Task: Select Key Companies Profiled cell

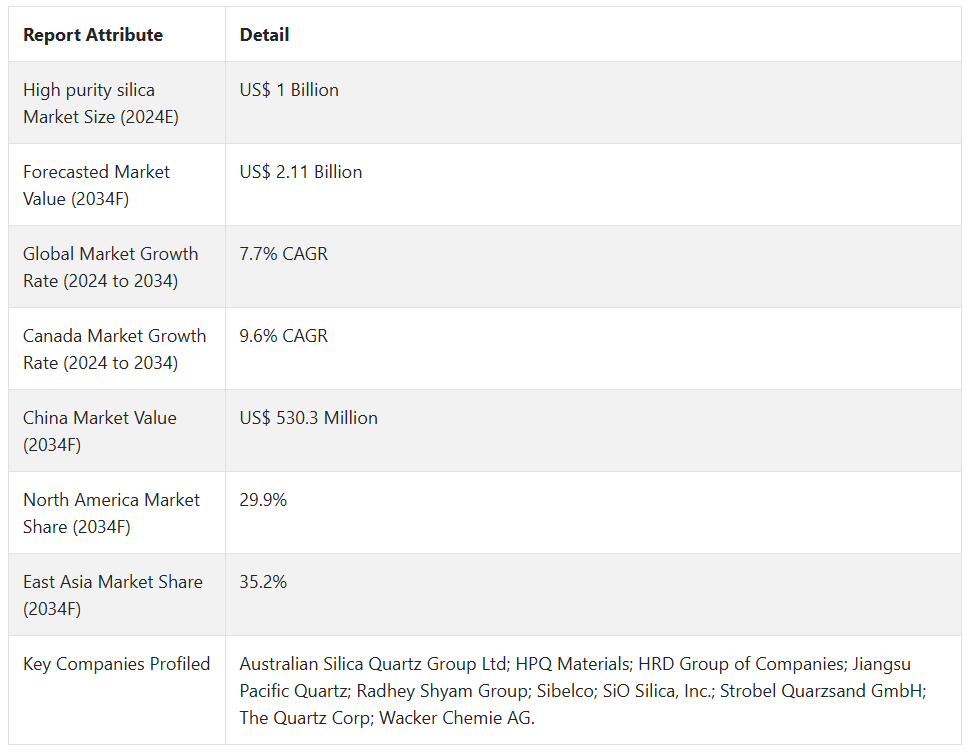Action: (x=116, y=664)
